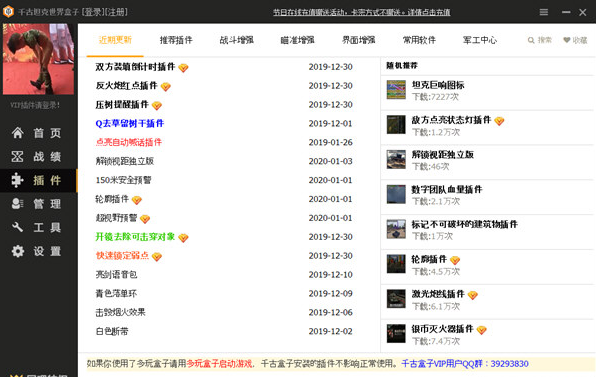The width and height of the screenshot is (596, 377).
Task: Click the 2020-01-03 date cell
Action: [x=330, y=161]
